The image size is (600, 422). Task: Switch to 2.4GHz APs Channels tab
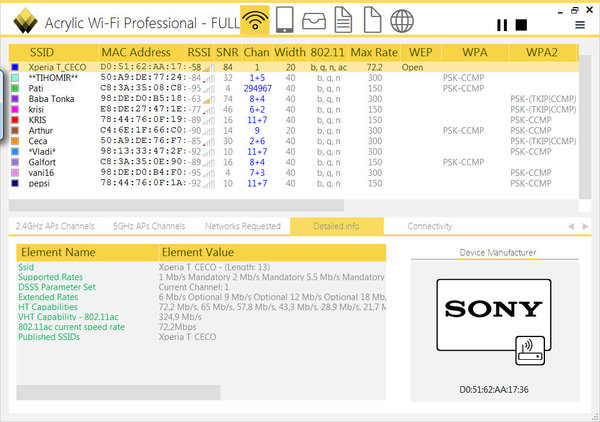[55, 226]
